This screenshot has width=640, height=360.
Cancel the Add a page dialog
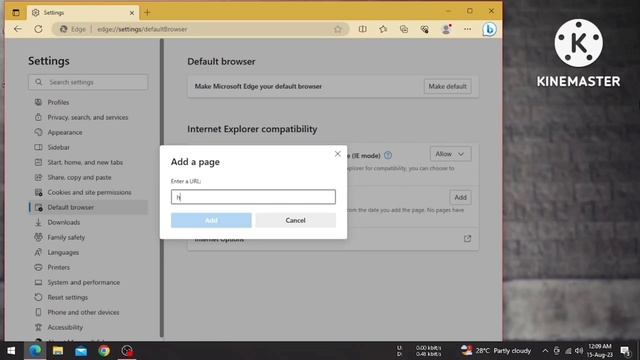296,220
